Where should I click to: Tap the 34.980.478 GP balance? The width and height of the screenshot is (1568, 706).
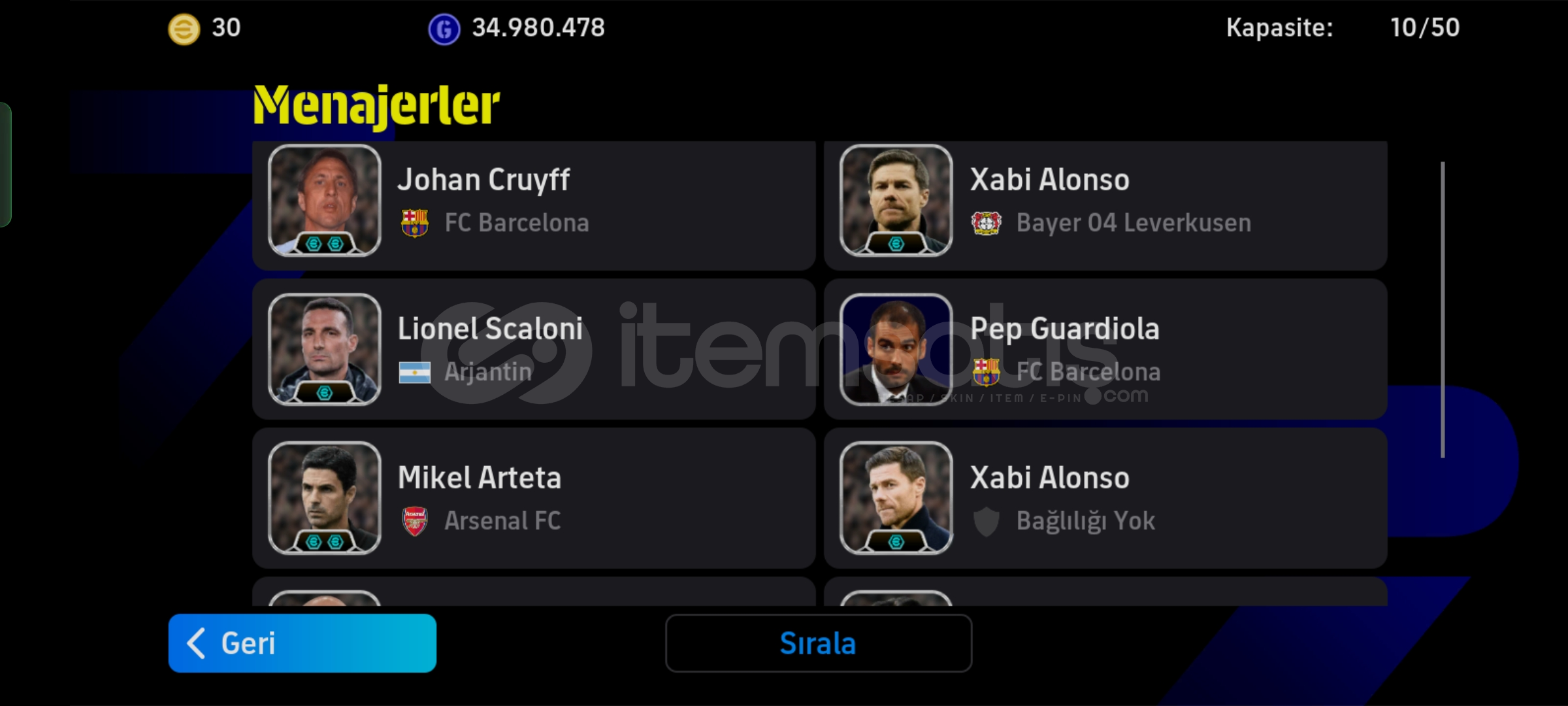click(x=538, y=27)
